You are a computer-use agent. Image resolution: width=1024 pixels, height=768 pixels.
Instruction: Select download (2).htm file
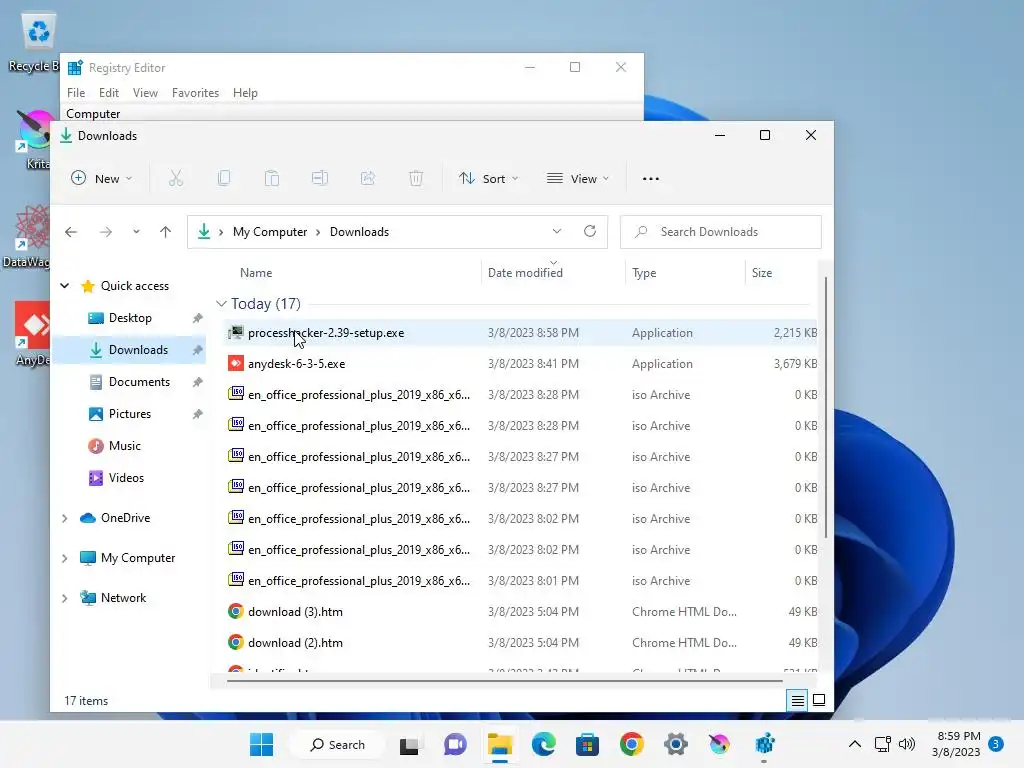tap(520, 643)
